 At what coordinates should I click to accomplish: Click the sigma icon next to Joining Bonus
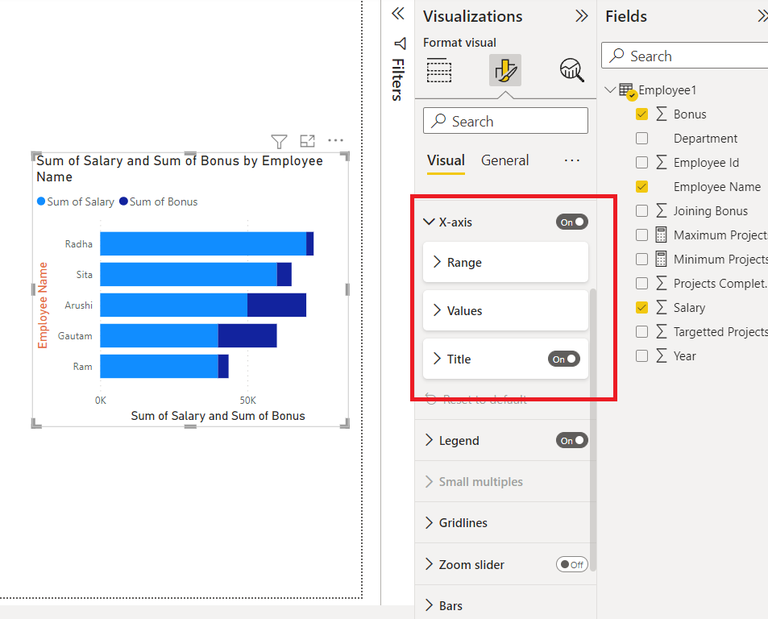(x=661, y=211)
